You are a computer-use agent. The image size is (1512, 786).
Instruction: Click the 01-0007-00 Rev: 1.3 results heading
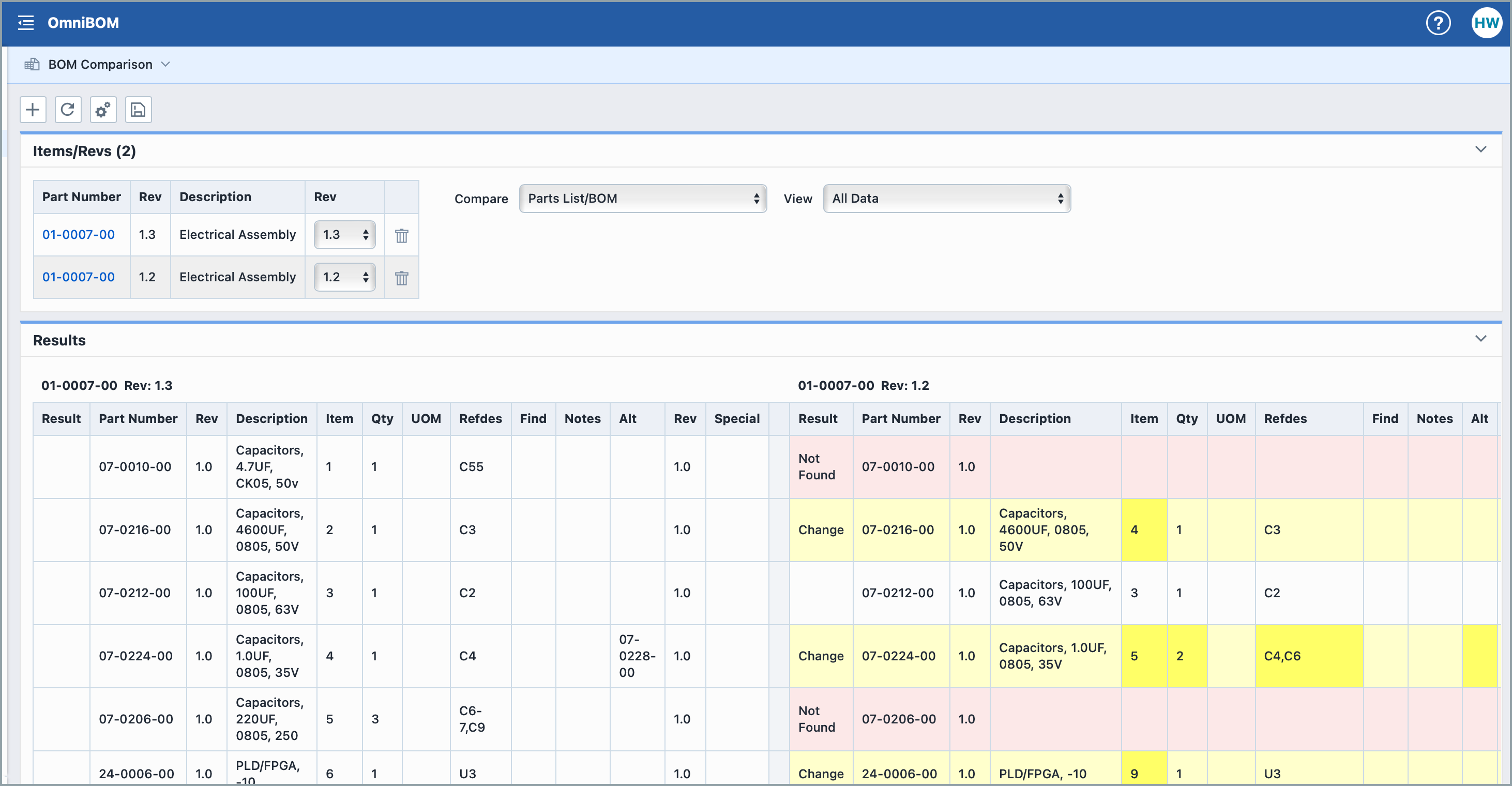tap(107, 386)
